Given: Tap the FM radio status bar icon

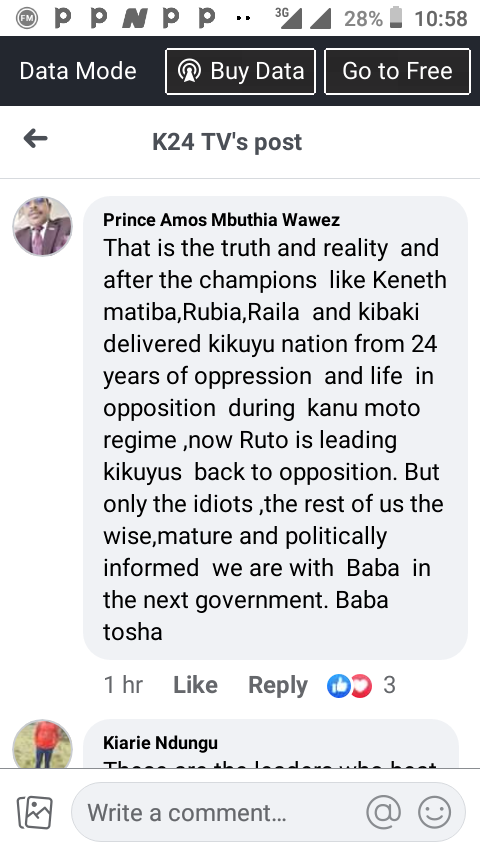Looking at the screenshot, I should tap(27, 19).
